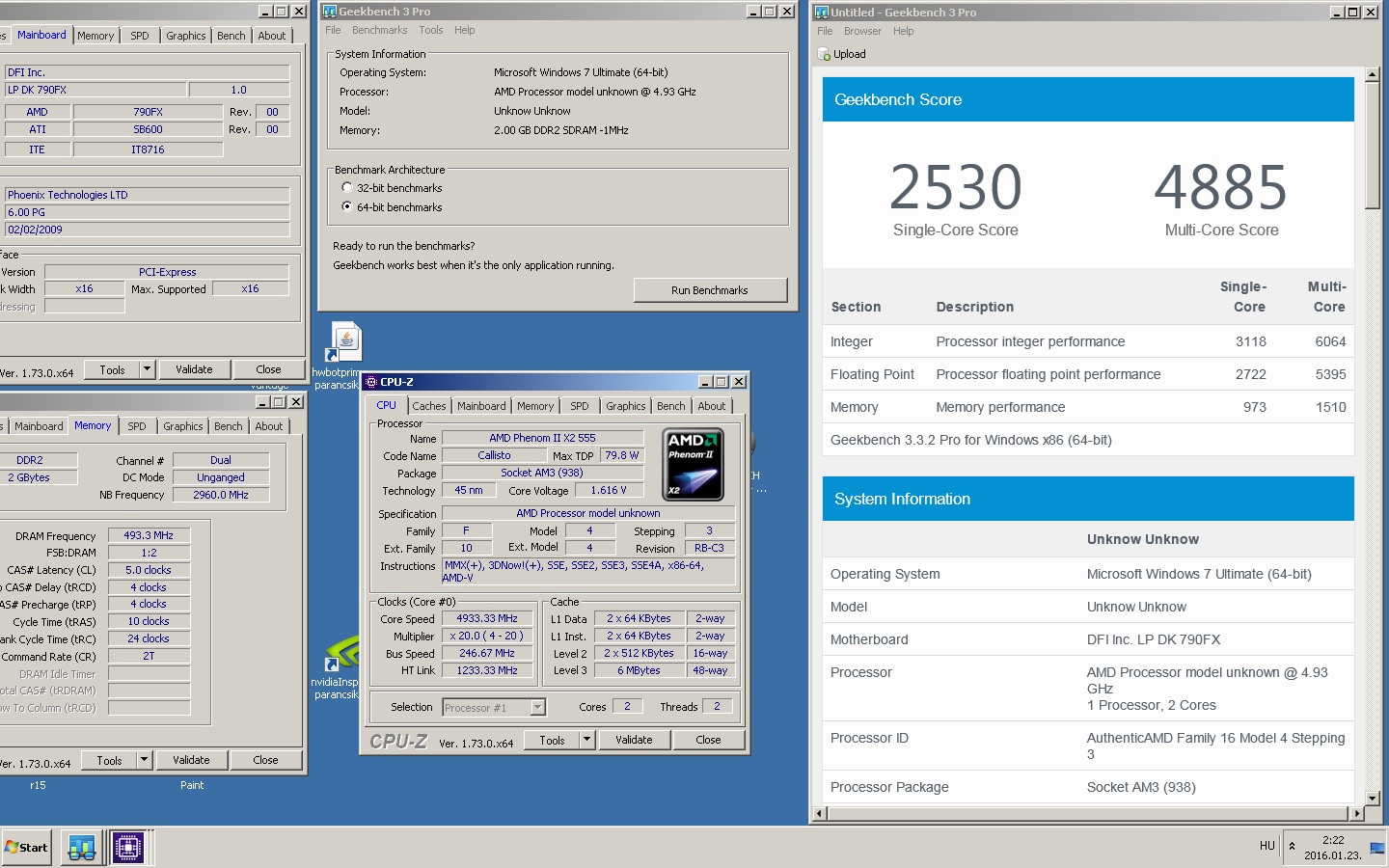
Task: Switch to SPD tab in bottom-left CPU-Z window
Action: [137, 426]
